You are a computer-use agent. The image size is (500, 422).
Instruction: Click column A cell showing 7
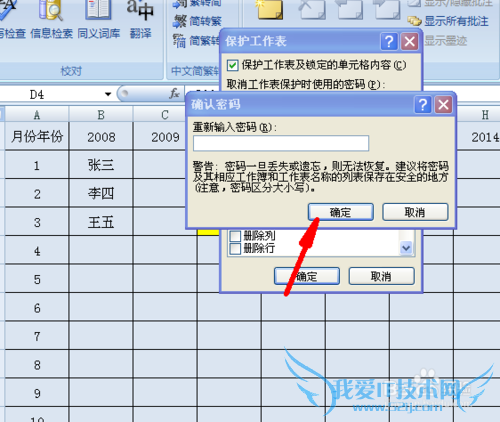pyautogui.click(x=37, y=336)
